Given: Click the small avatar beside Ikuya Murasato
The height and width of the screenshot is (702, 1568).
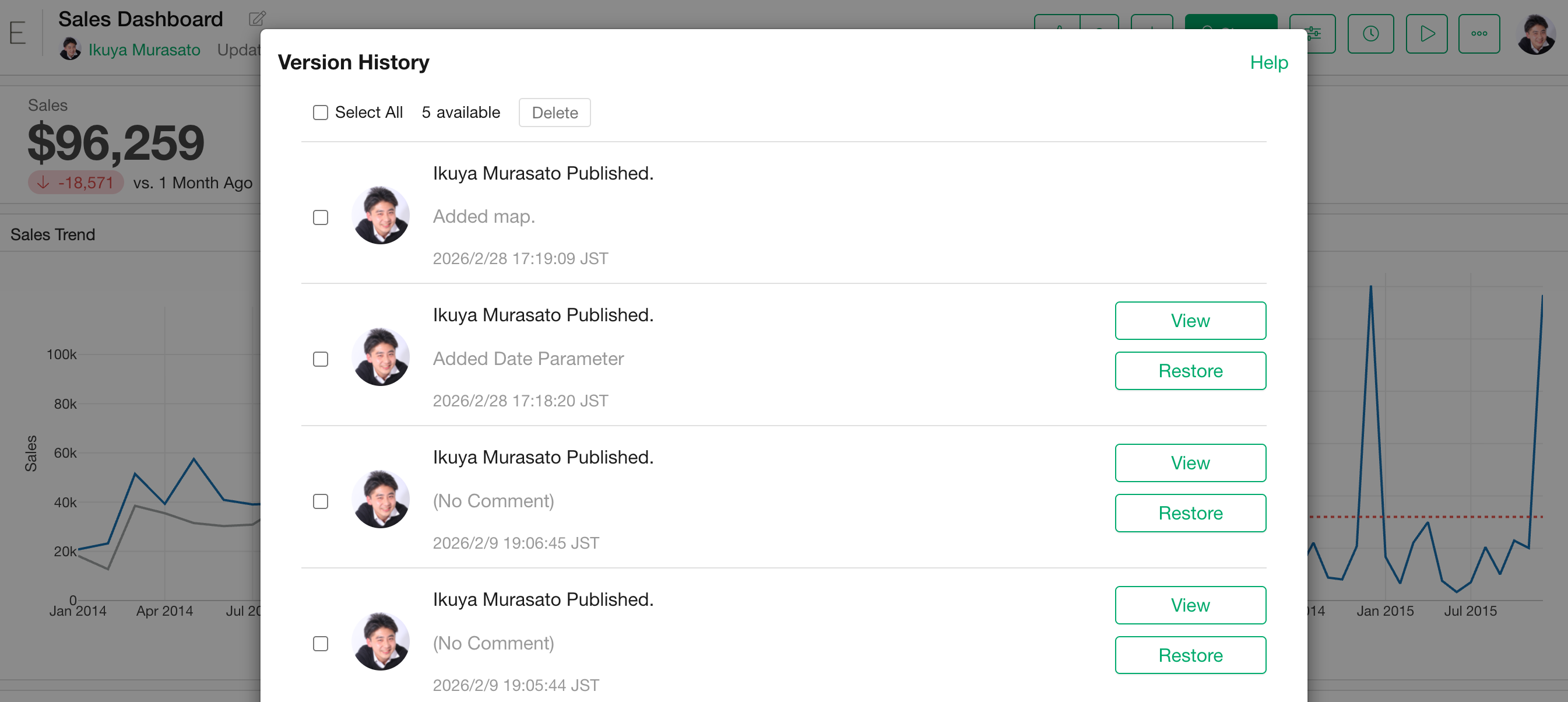Looking at the screenshot, I should pyautogui.click(x=70, y=50).
